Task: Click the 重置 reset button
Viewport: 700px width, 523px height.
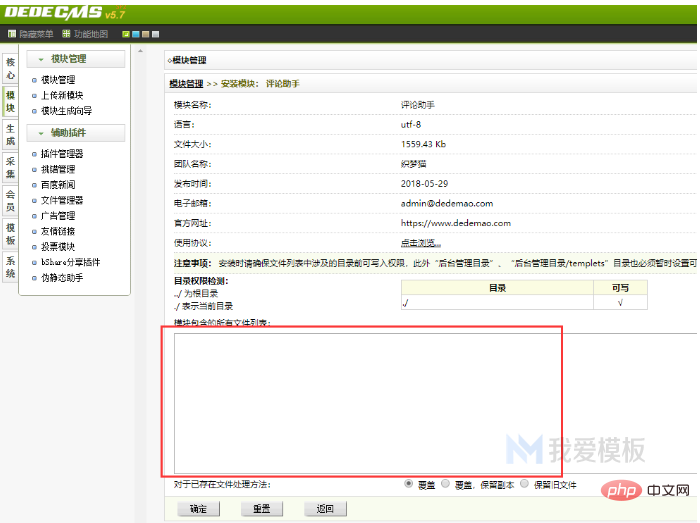Action: point(262,509)
